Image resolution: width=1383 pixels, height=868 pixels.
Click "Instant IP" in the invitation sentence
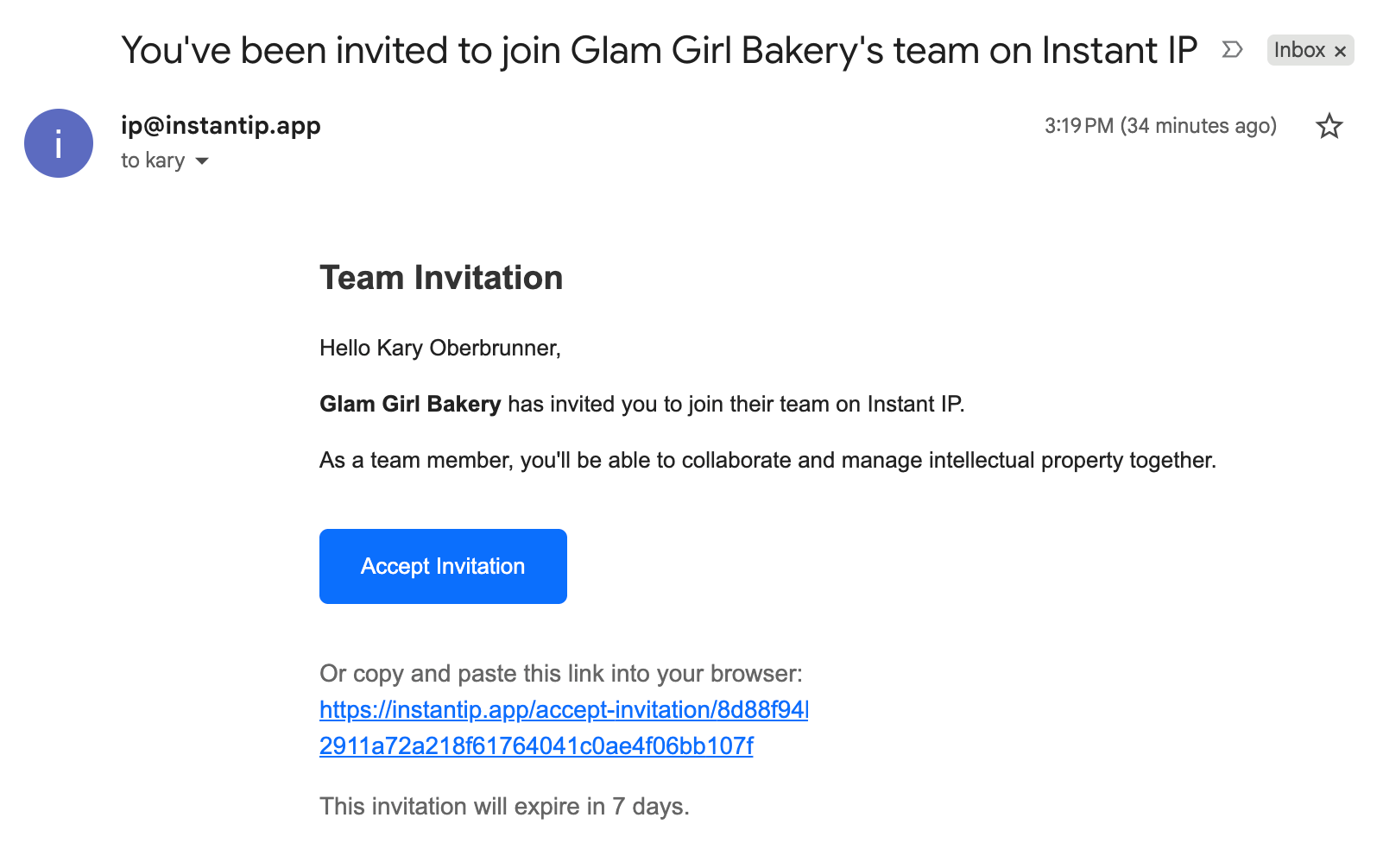pyautogui.click(x=914, y=404)
